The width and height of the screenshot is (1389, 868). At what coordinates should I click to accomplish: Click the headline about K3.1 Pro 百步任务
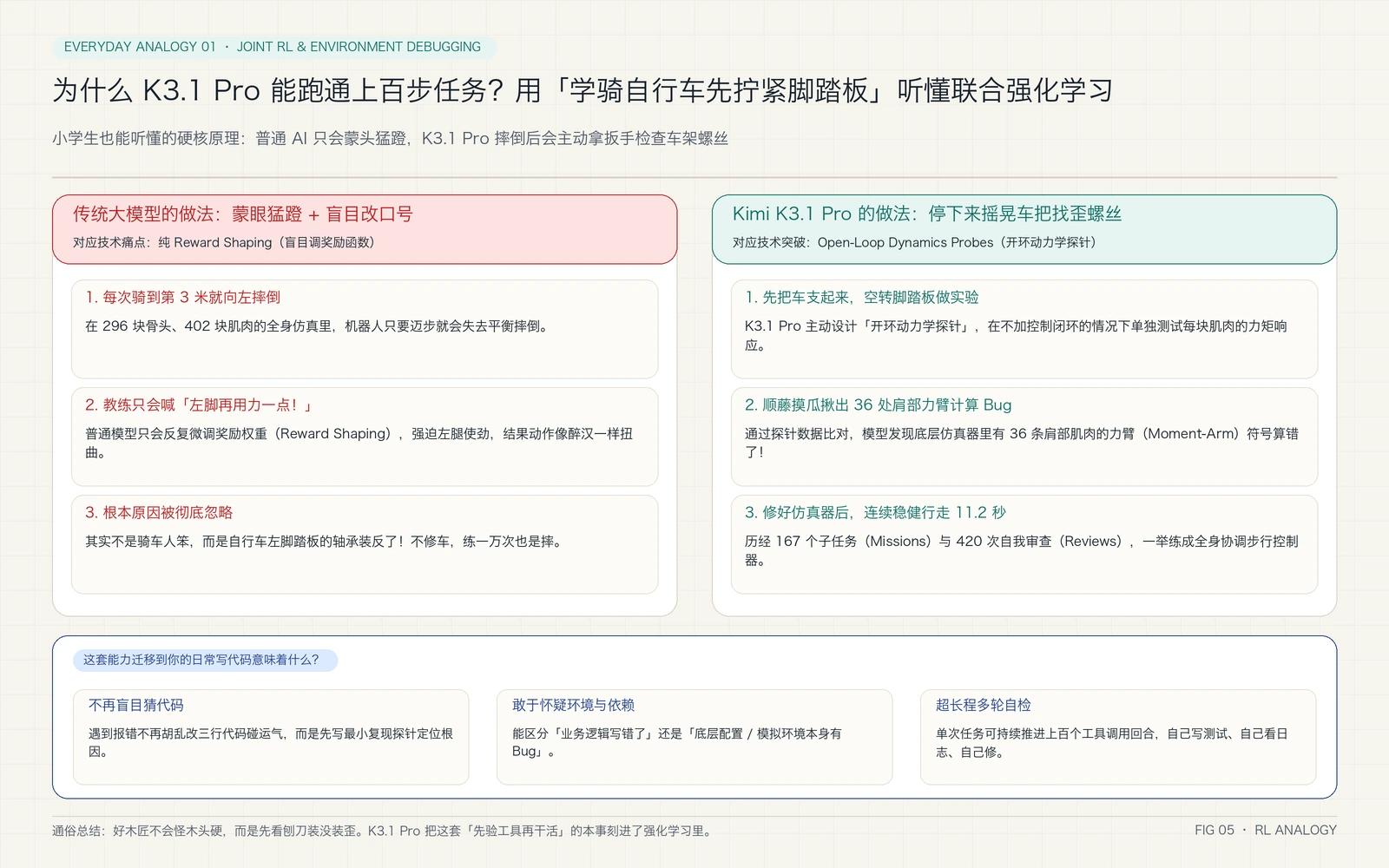coord(583,90)
